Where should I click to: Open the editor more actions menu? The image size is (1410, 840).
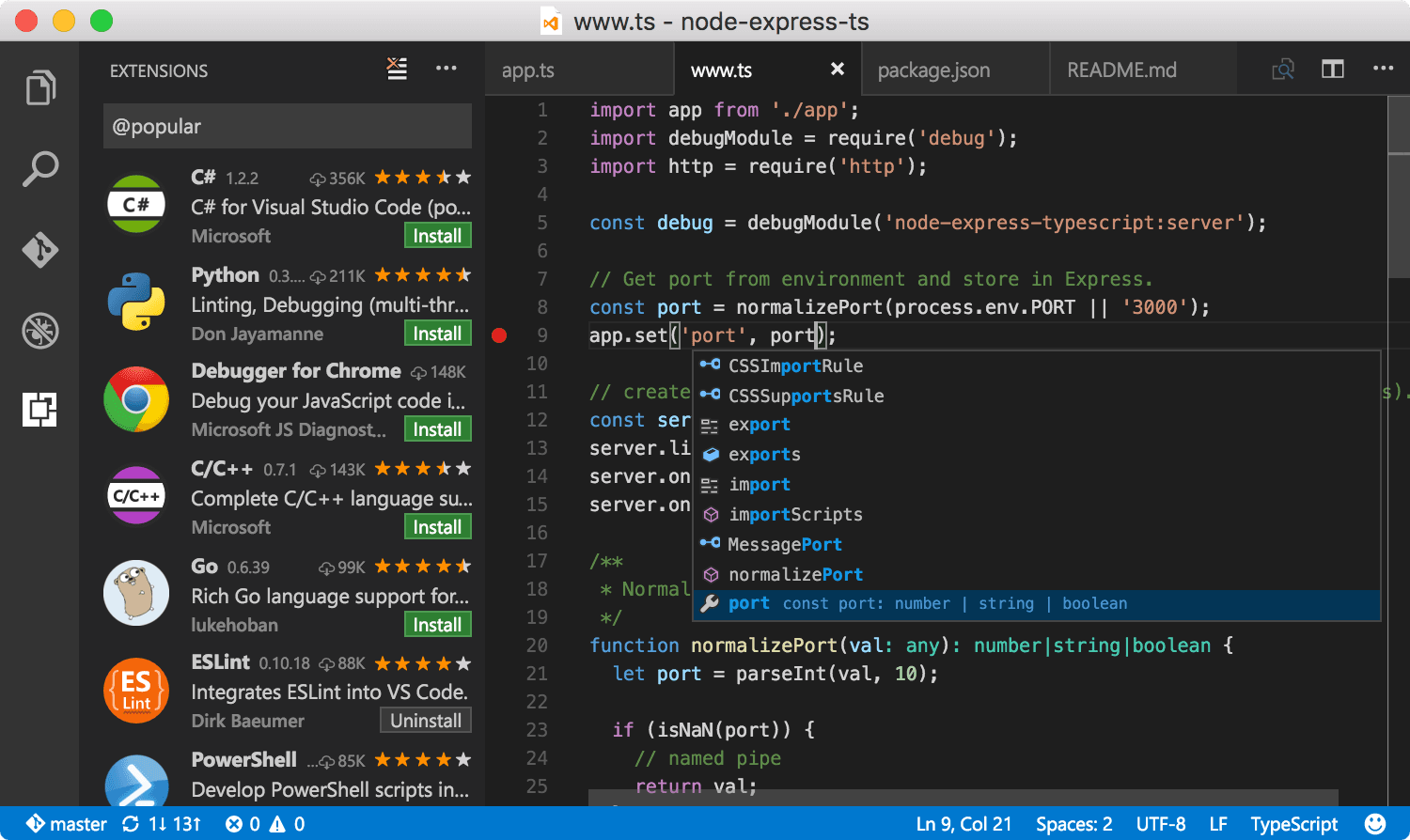click(1384, 69)
